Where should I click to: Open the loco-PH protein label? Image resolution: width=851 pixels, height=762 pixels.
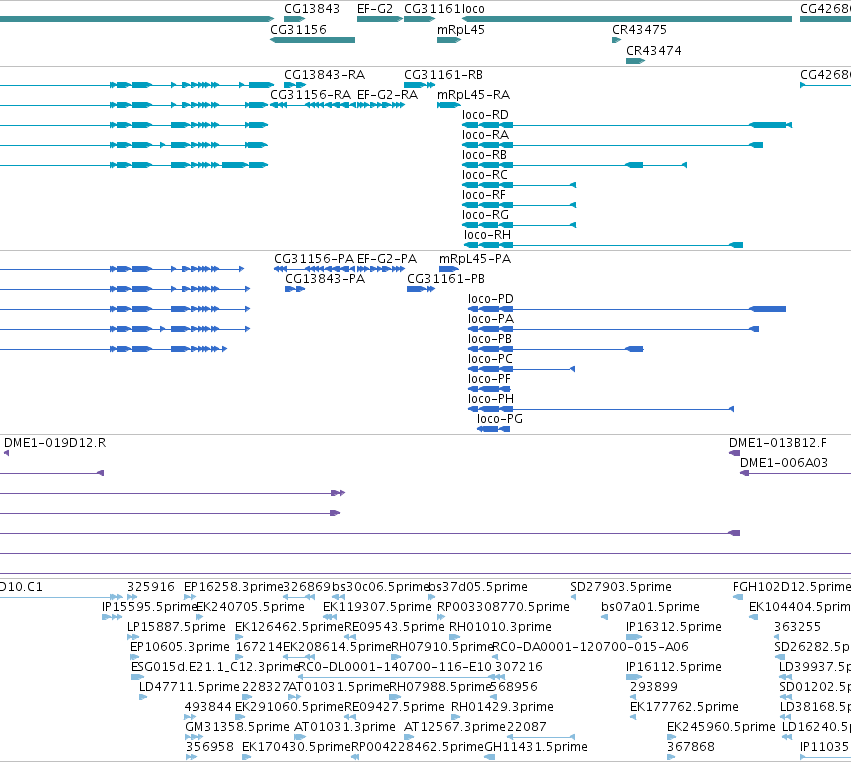click(491, 399)
